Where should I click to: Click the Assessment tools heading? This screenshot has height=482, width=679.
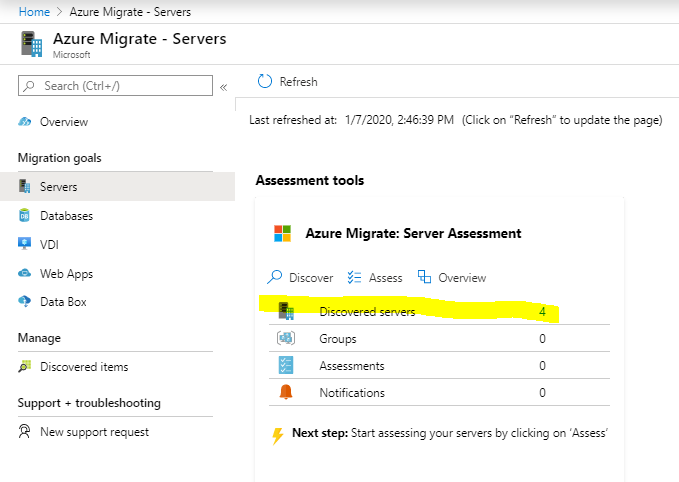310,180
